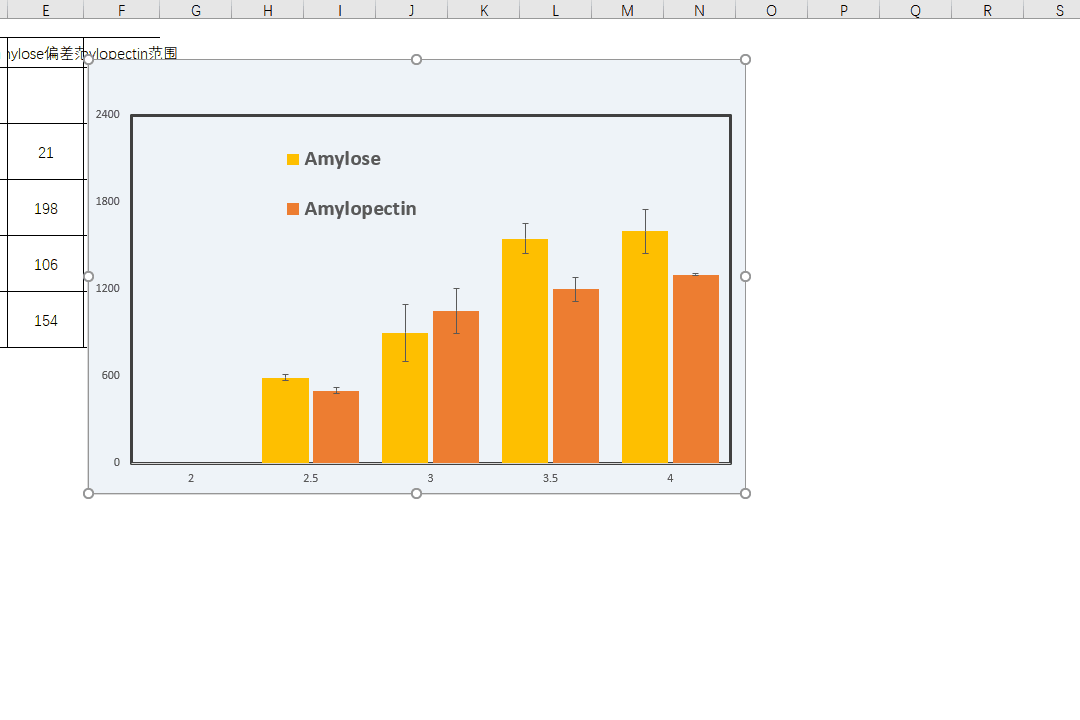
Task: Click error bar on Amylopectin bar at 3.5
Action: click(576, 289)
